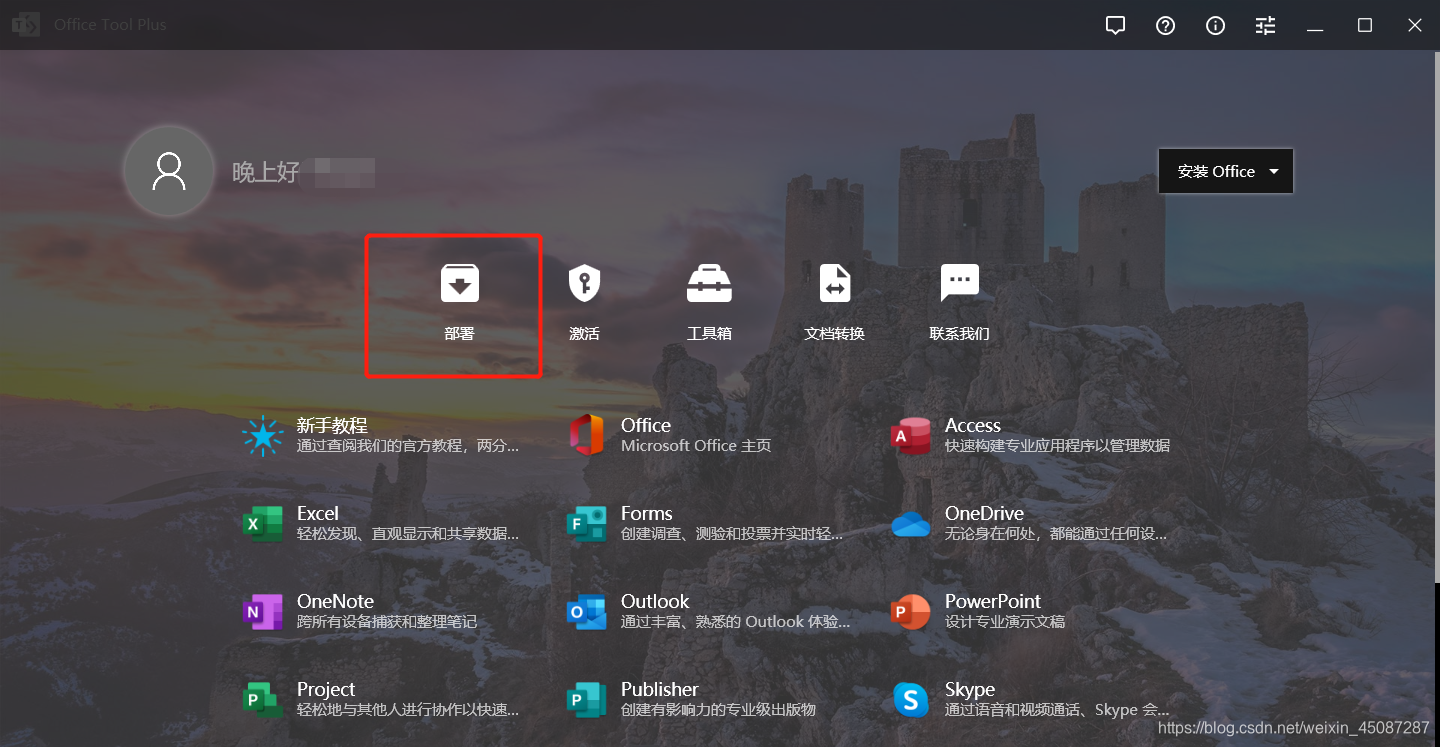
Task: Click the text '创建有影响力的专业级出版物'
Action: click(x=718, y=709)
